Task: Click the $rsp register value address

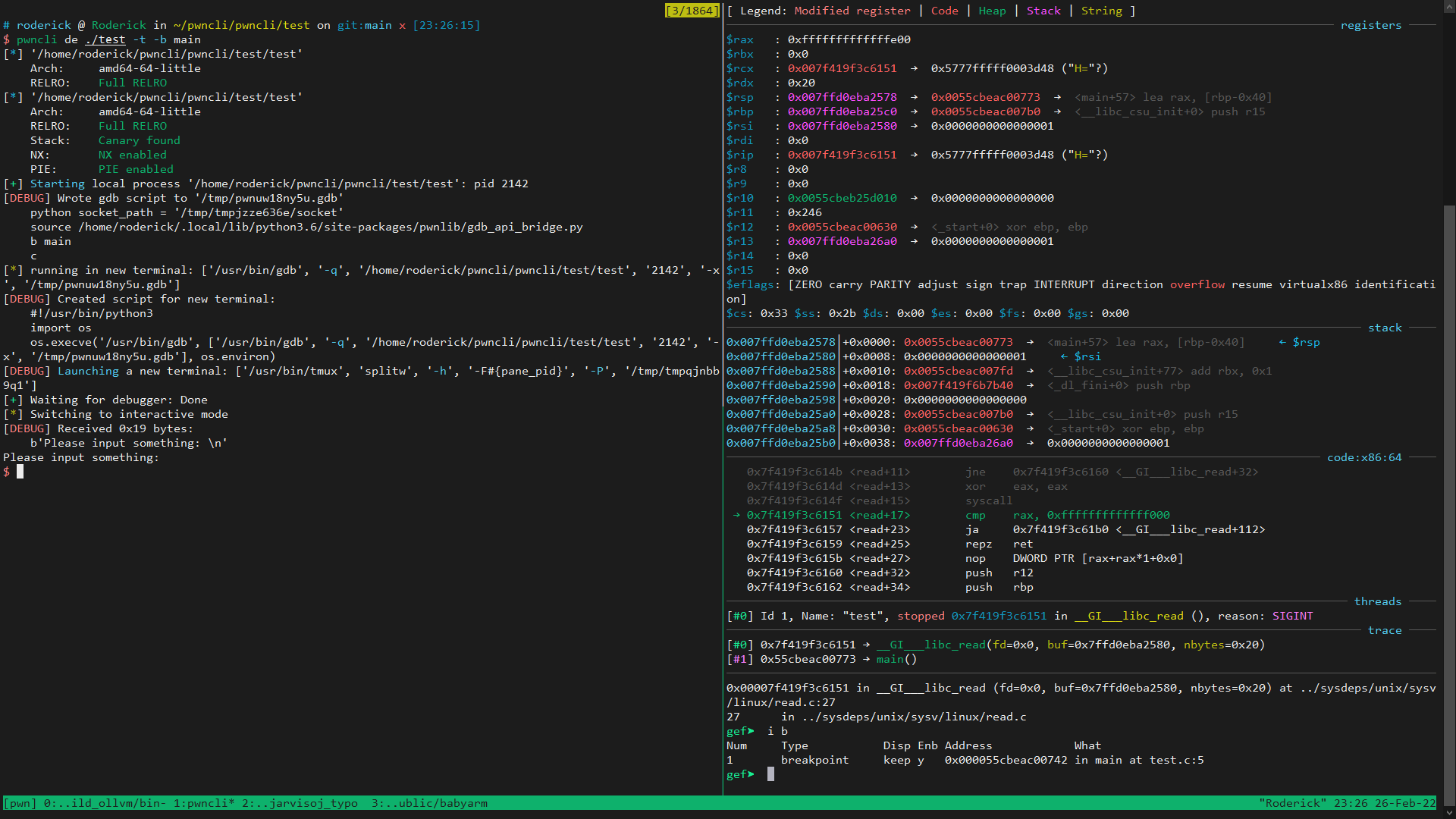Action: tap(842, 97)
